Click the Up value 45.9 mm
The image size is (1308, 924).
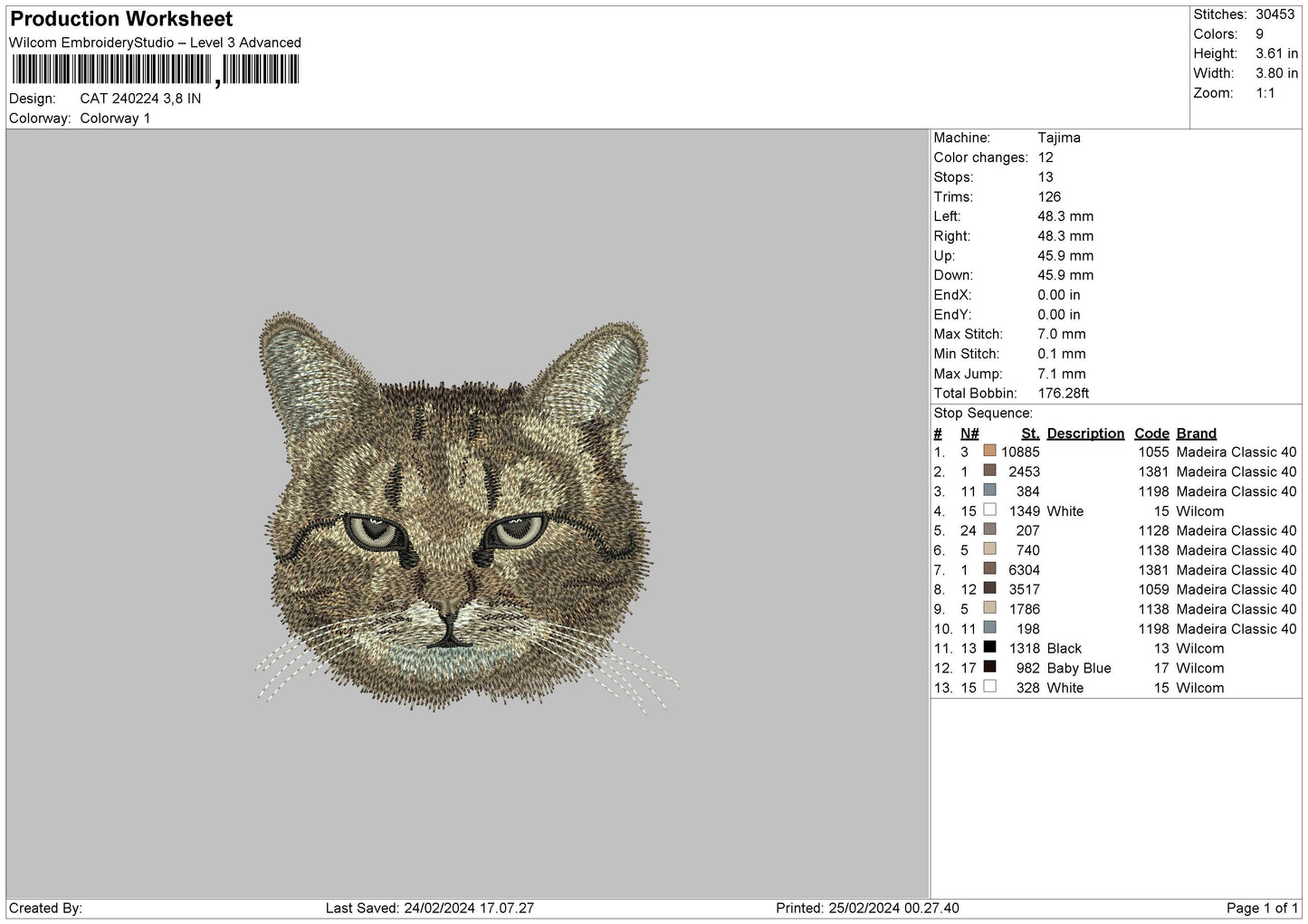pos(1065,256)
